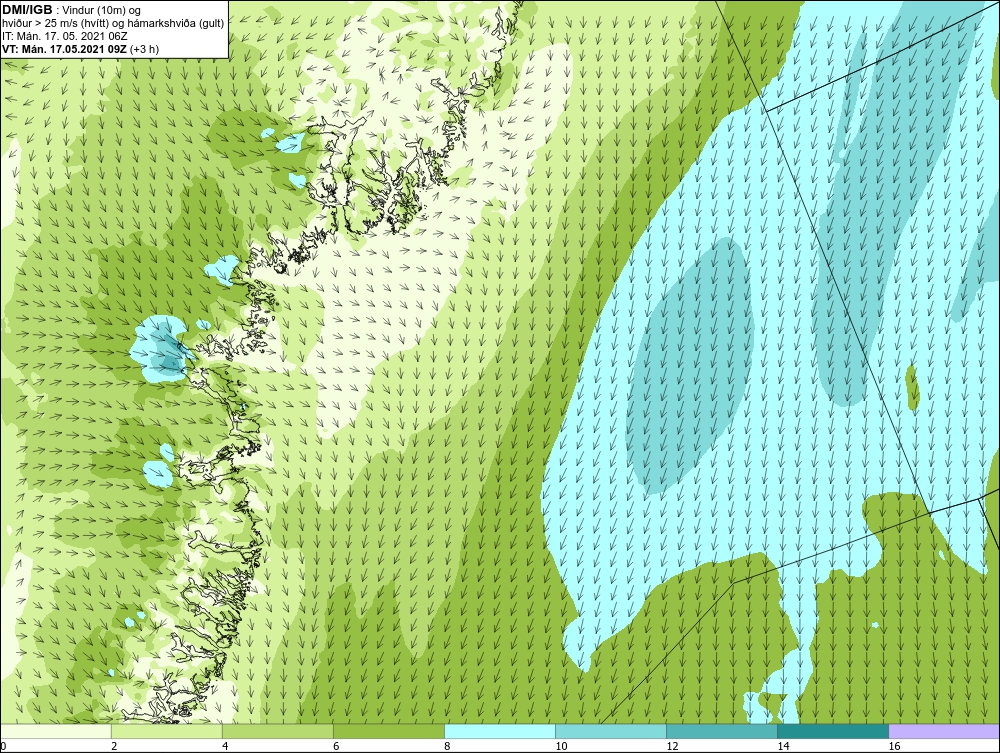Click the 2–4 m/s light green legend swatch

[166, 731]
